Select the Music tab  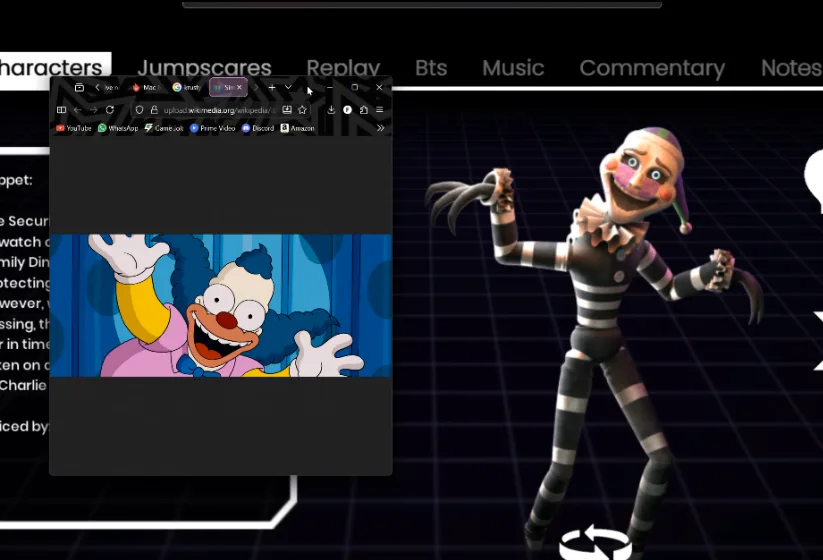(x=513, y=68)
